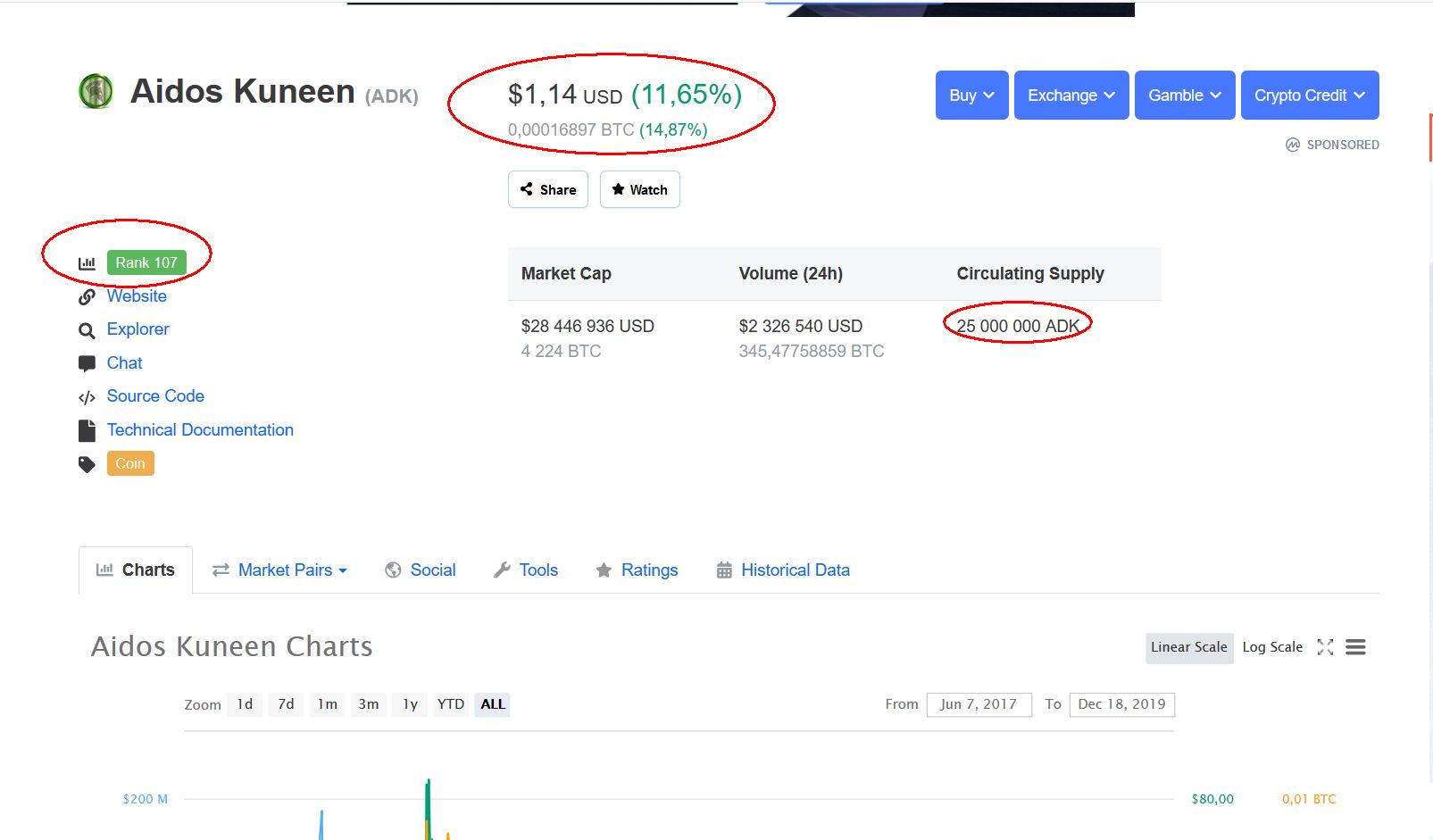Screen dimensions: 1433x840
Task: Click the SPONSORED label
Action: pyautogui.click(x=1343, y=145)
